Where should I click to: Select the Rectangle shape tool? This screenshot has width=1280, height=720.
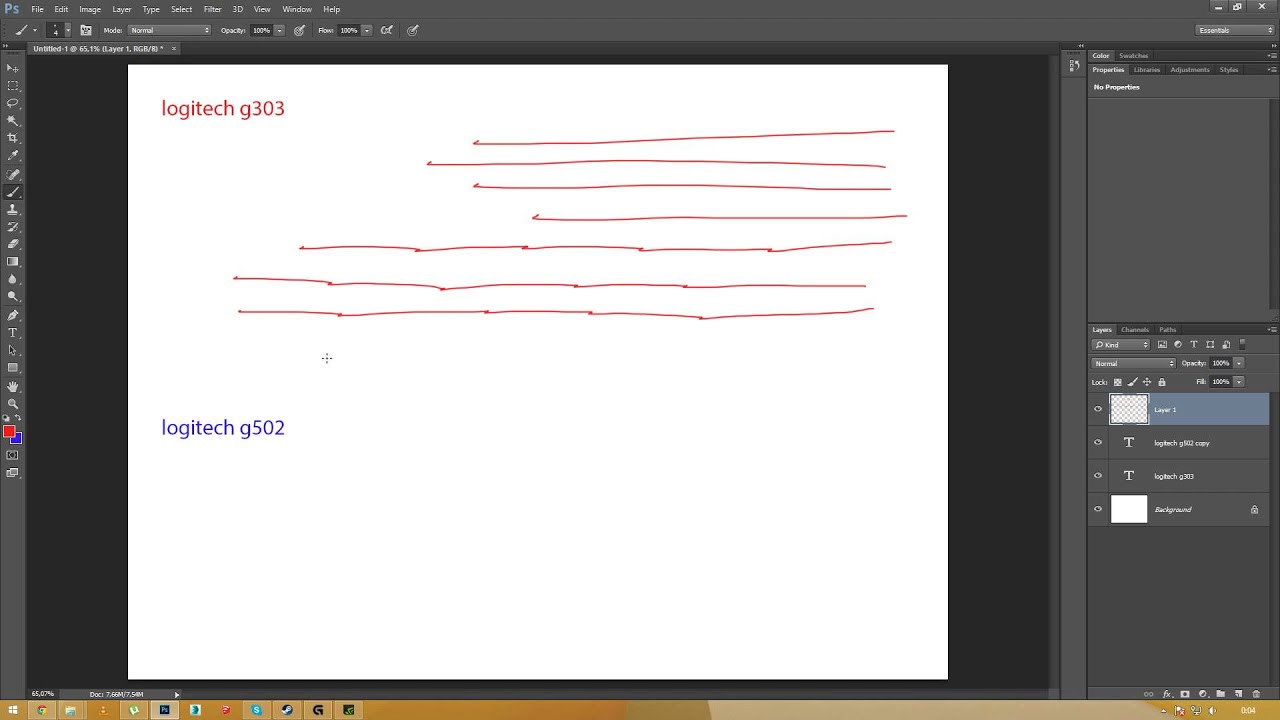pyautogui.click(x=13, y=368)
